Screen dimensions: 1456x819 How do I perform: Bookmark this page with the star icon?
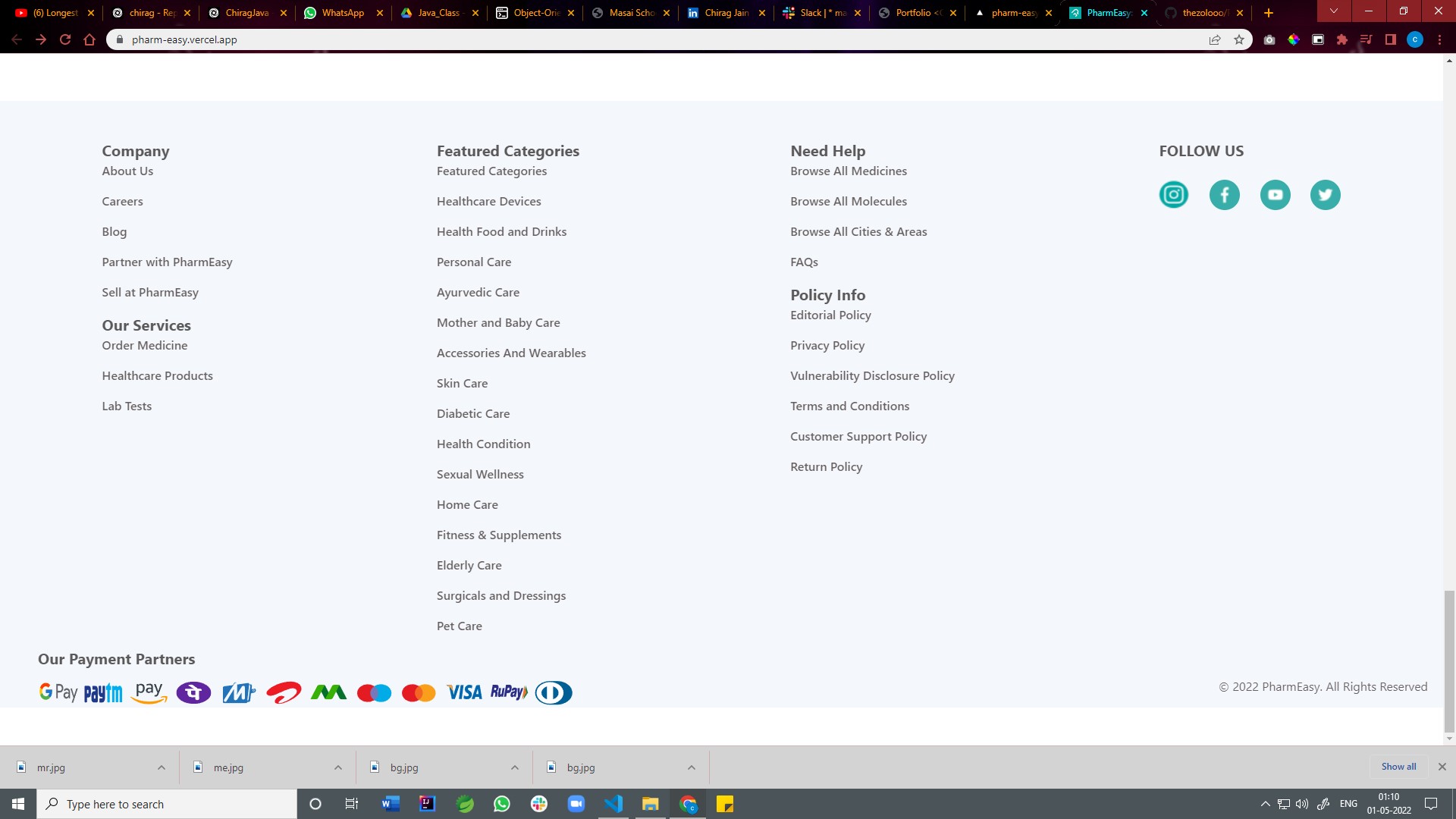point(1239,39)
